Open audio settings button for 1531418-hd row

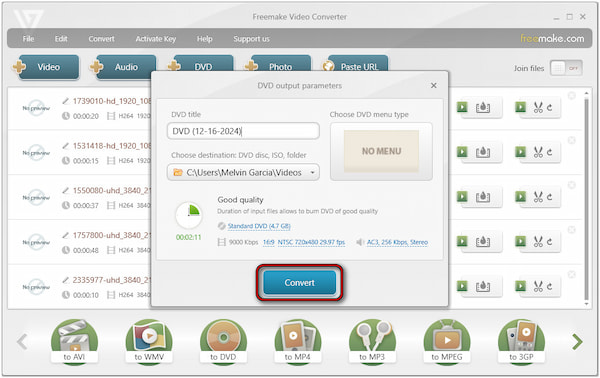[479, 152]
